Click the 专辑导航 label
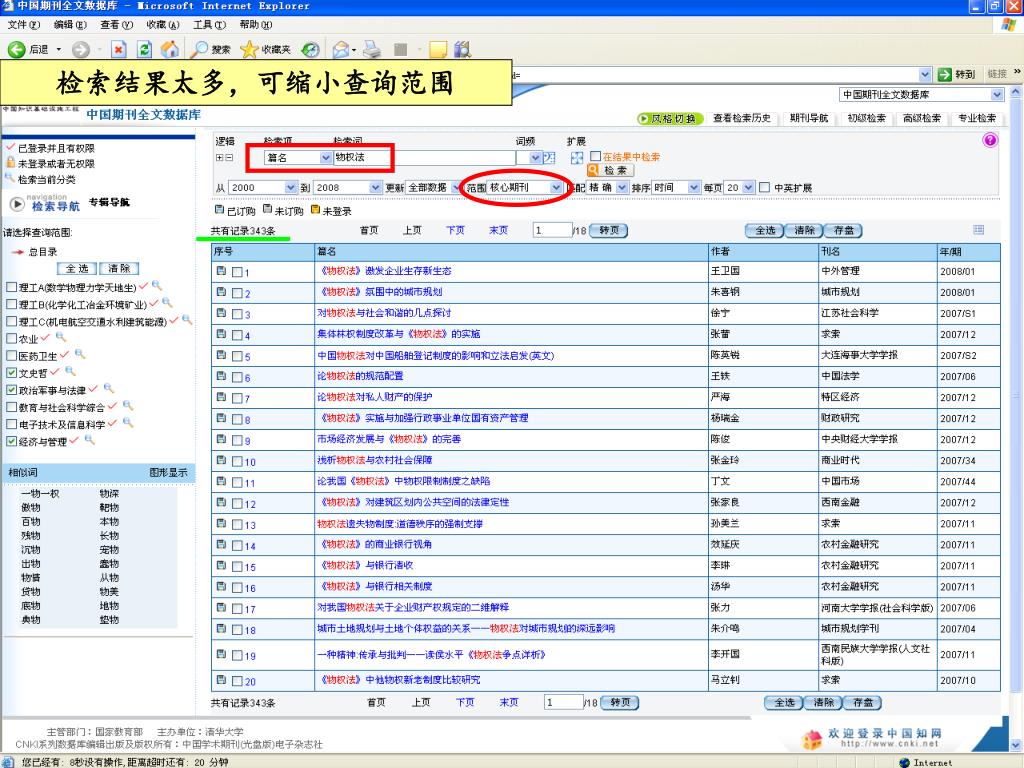1024x768 pixels. 109,202
